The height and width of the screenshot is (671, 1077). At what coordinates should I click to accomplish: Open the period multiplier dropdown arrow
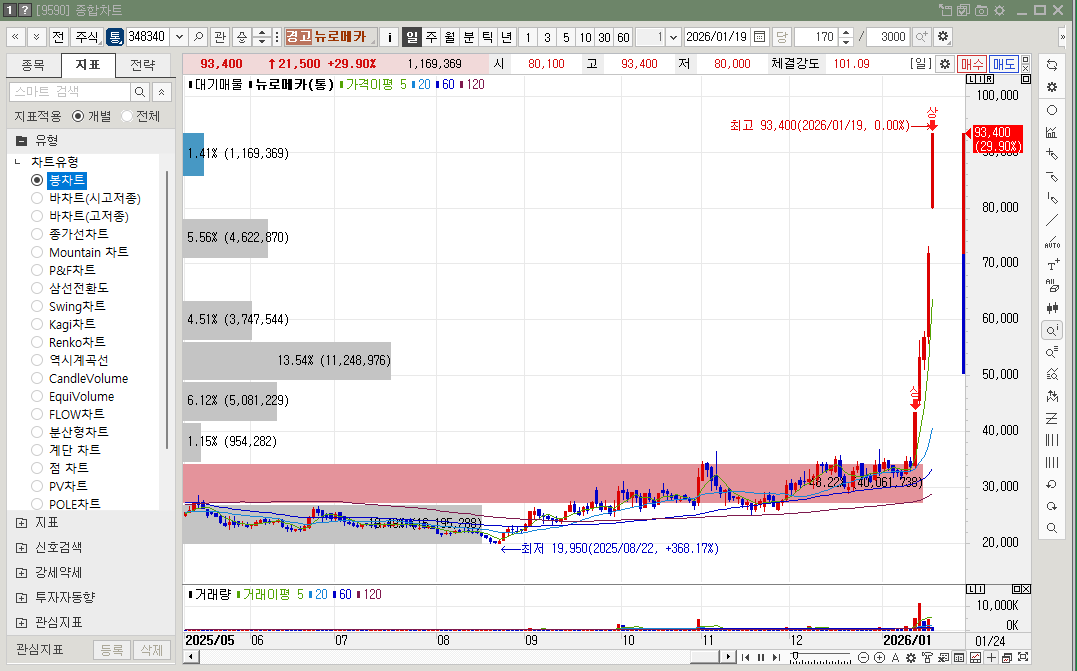pyautogui.click(x=674, y=37)
